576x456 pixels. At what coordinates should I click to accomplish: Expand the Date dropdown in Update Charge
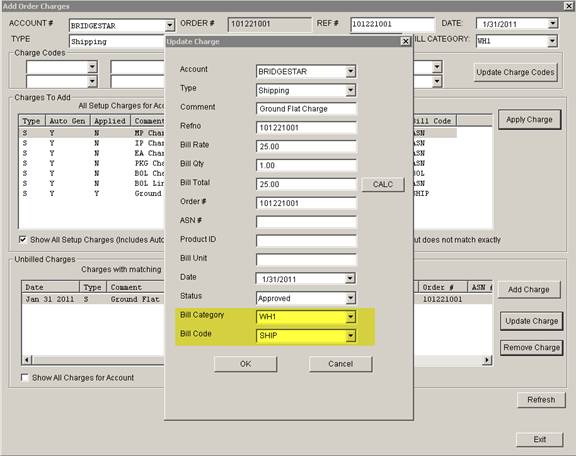(x=350, y=279)
